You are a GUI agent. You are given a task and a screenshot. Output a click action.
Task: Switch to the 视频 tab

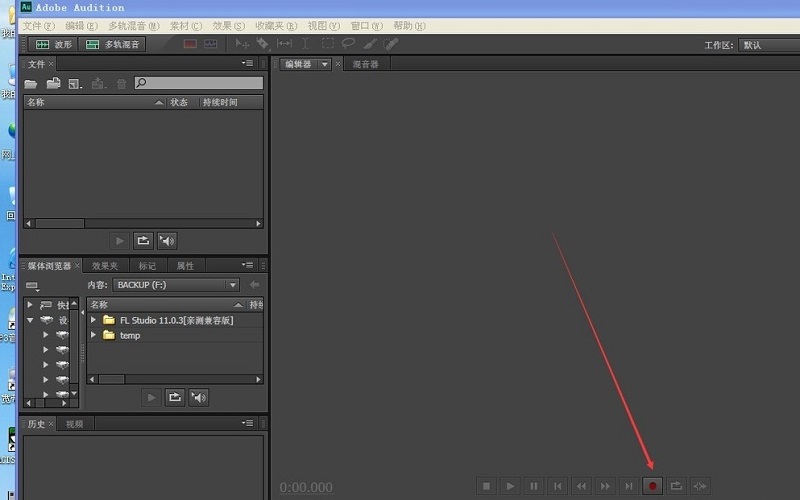click(x=74, y=423)
